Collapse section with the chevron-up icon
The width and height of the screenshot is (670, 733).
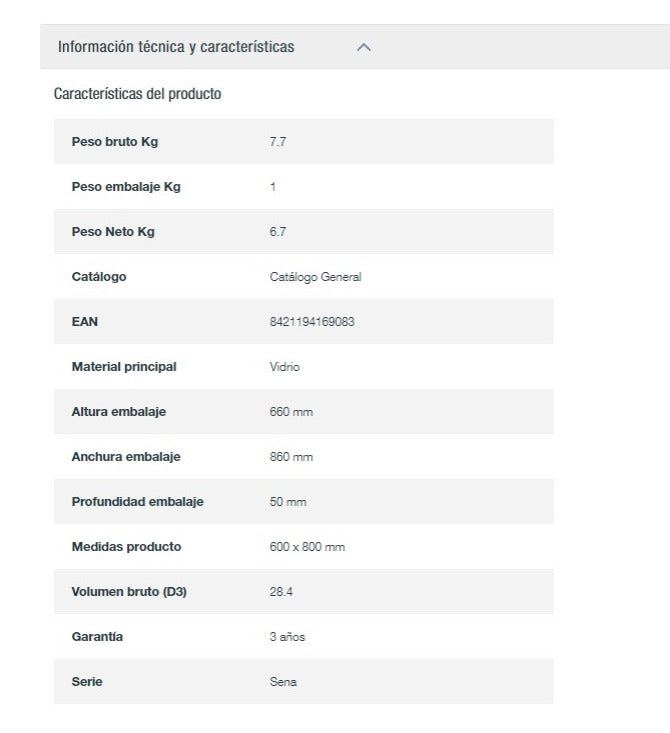coord(364,47)
